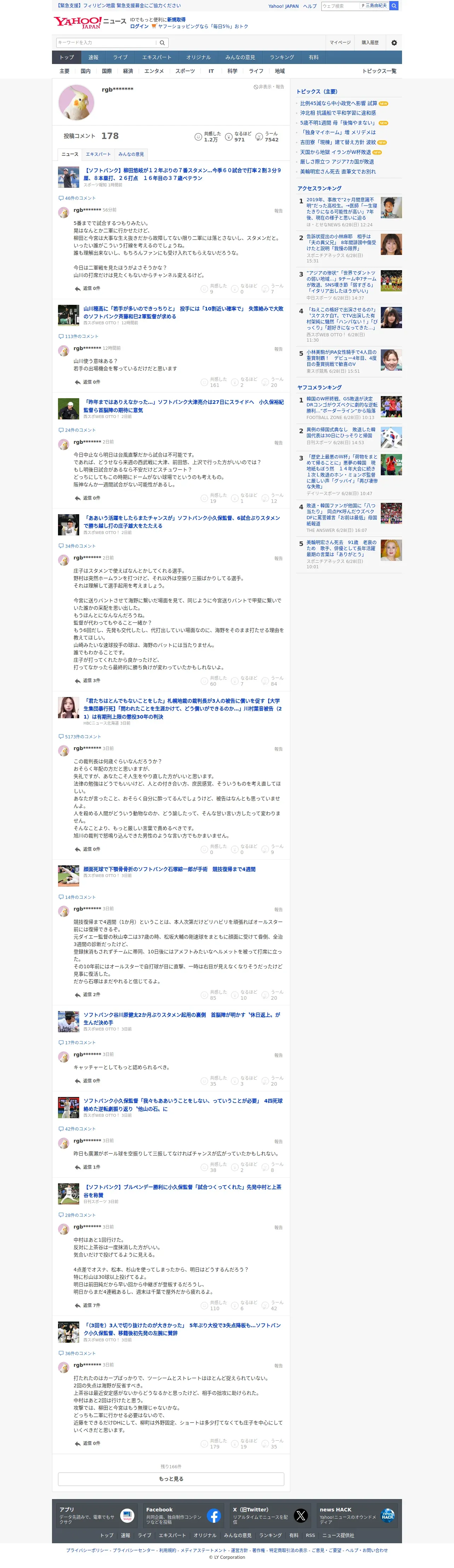Open プライバシーポリシー at page bottom
Screen dimensions: 454x1568
tap(88, 1550)
